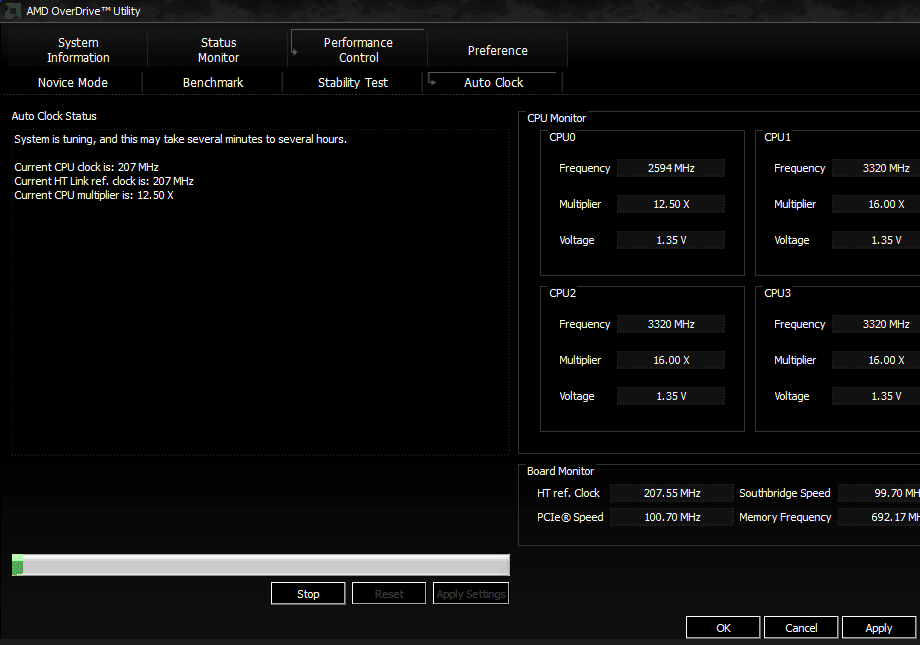Click the CPU2 Voltage value 1.35 V
920x645 pixels.
[x=671, y=396]
